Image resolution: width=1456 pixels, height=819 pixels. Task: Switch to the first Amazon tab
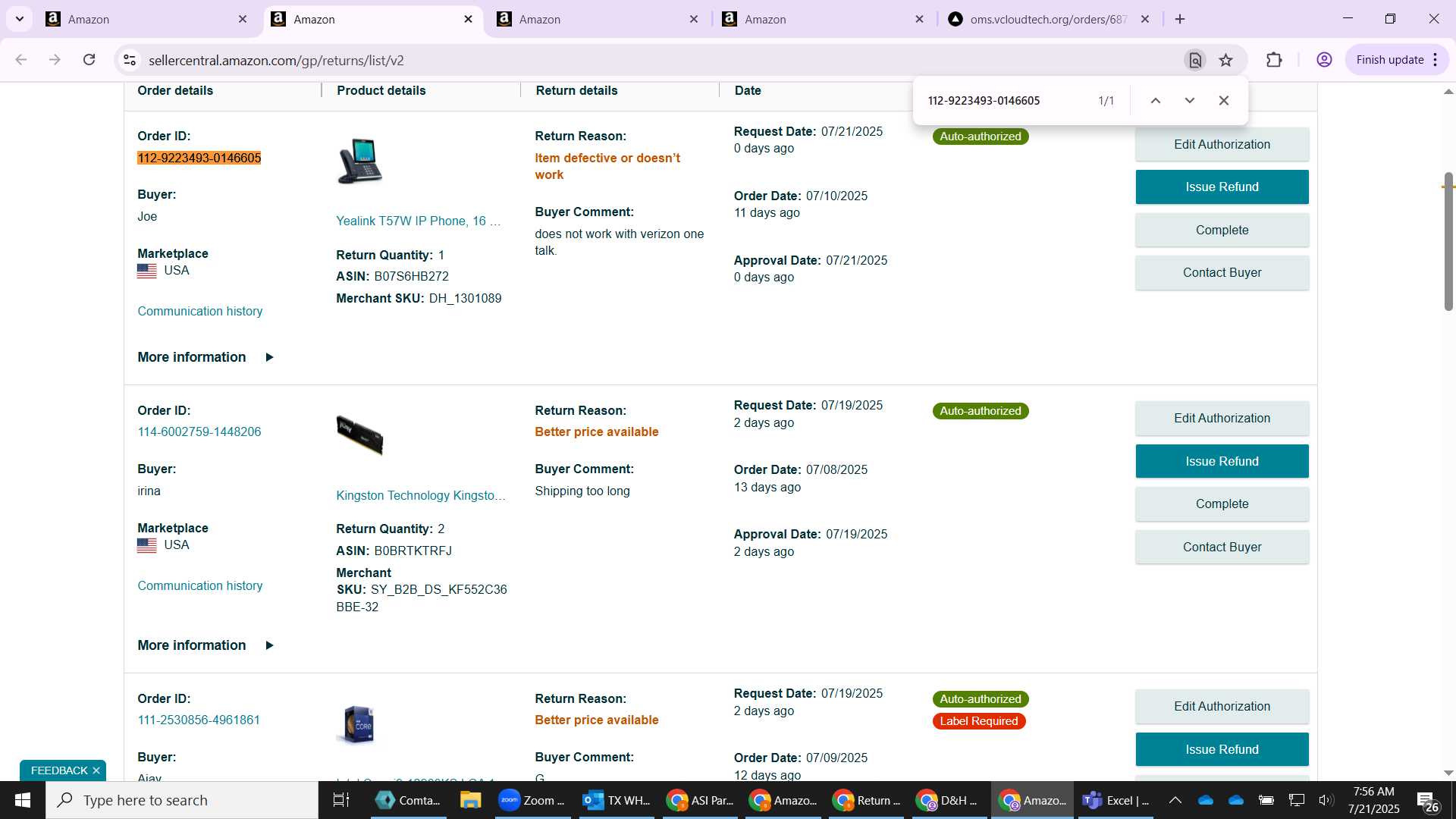pos(146,19)
